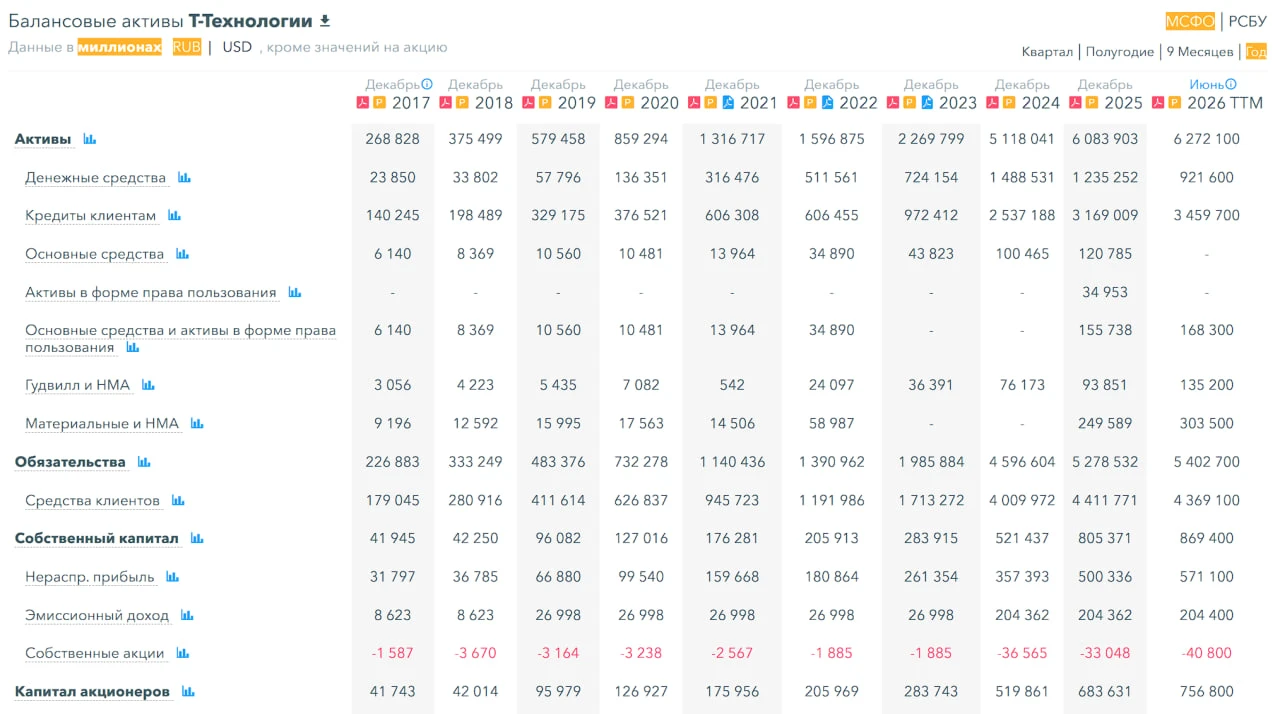Open the Денежные средства row link
This screenshot has height=714, width=1280.
[96, 178]
